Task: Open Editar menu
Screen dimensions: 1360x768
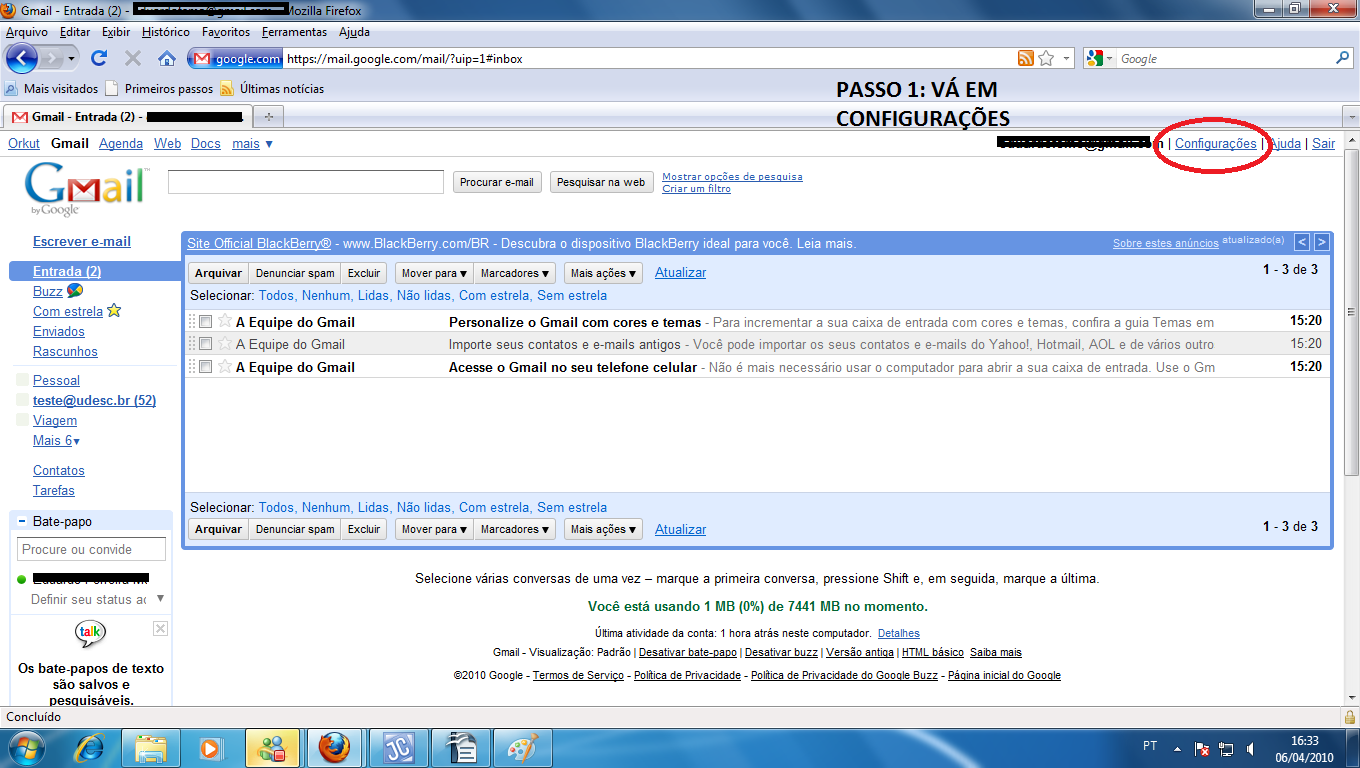Action: coord(75,32)
